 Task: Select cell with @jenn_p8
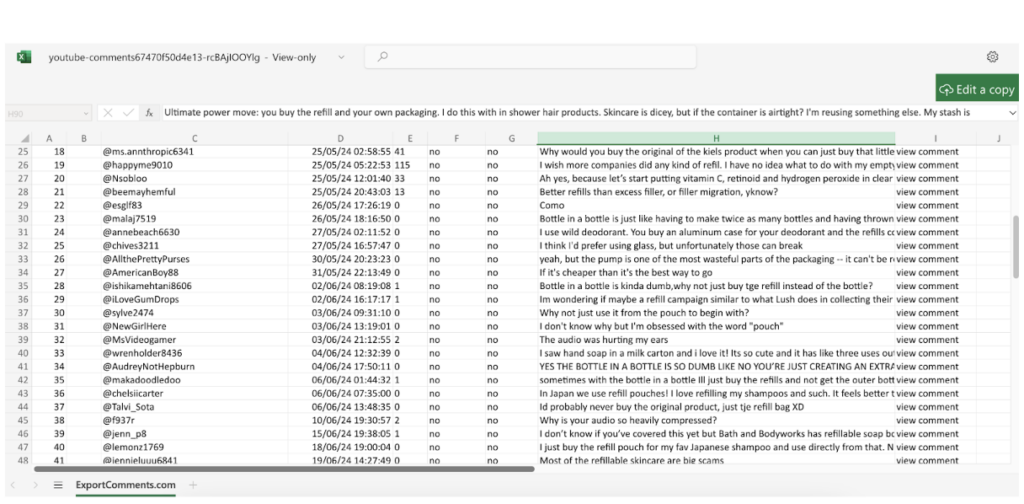tap(194, 433)
